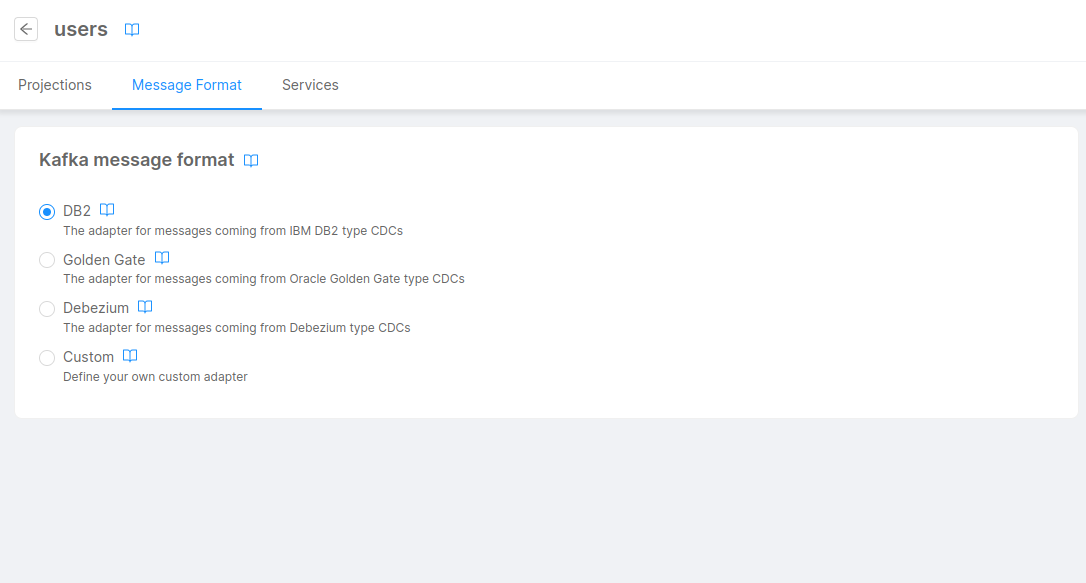
Task: Select the Debezium message format
Action: 47,308
